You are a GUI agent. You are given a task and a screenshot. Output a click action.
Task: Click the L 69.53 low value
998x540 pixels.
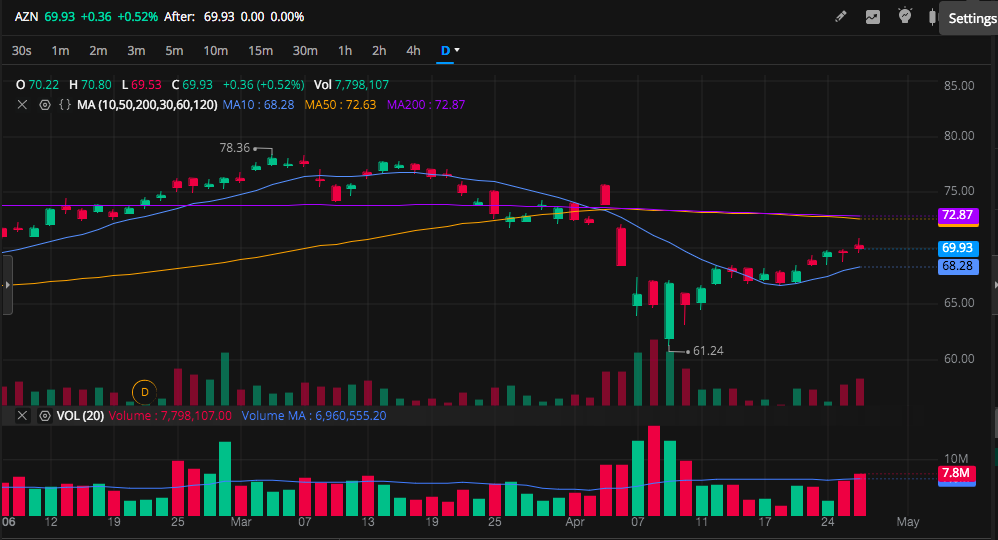(x=141, y=85)
